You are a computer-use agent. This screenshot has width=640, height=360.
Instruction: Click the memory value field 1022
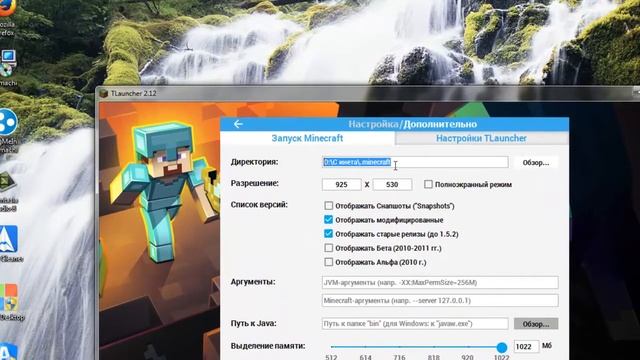(x=526, y=347)
